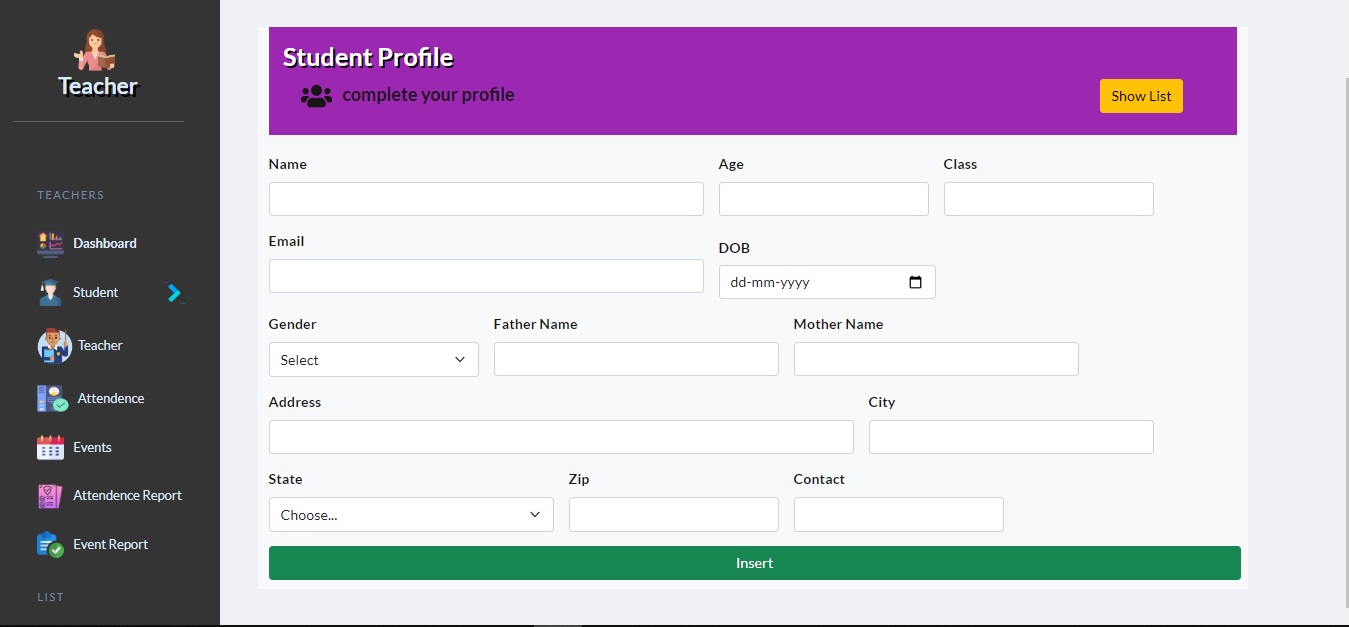Click the people icon beside complete your profile
Viewport: 1349px width, 627px height.
click(x=315, y=94)
